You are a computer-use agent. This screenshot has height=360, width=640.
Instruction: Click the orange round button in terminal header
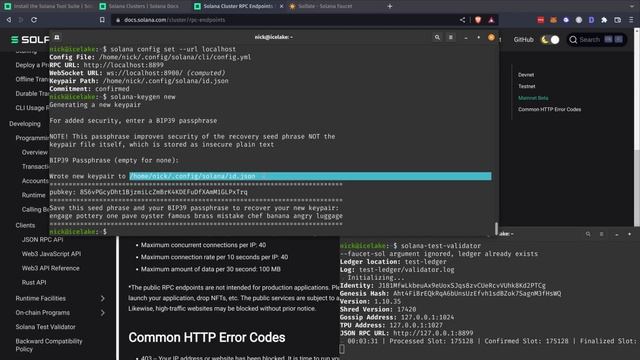[491, 37]
